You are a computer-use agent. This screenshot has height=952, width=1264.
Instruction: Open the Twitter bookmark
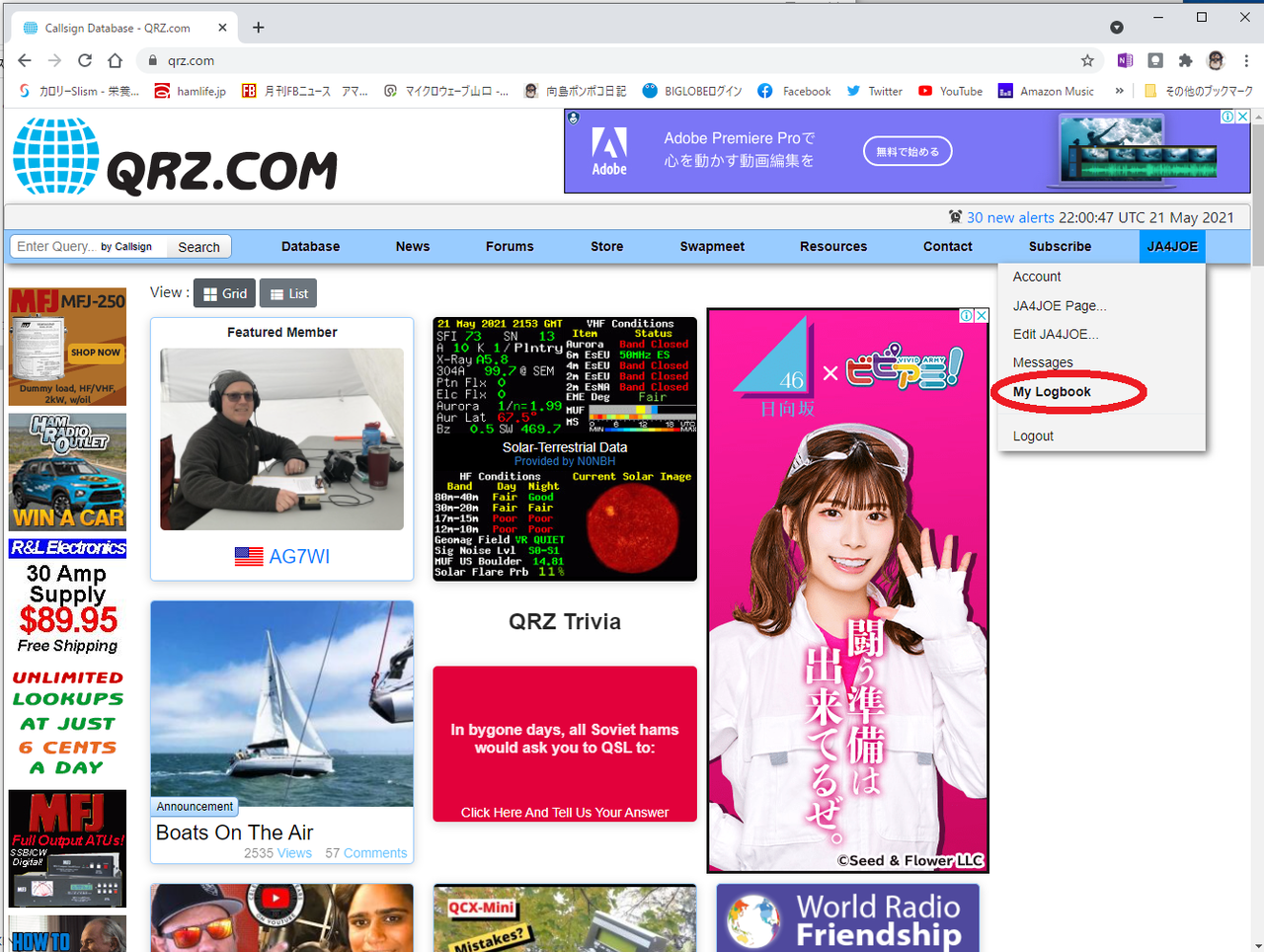click(x=874, y=91)
